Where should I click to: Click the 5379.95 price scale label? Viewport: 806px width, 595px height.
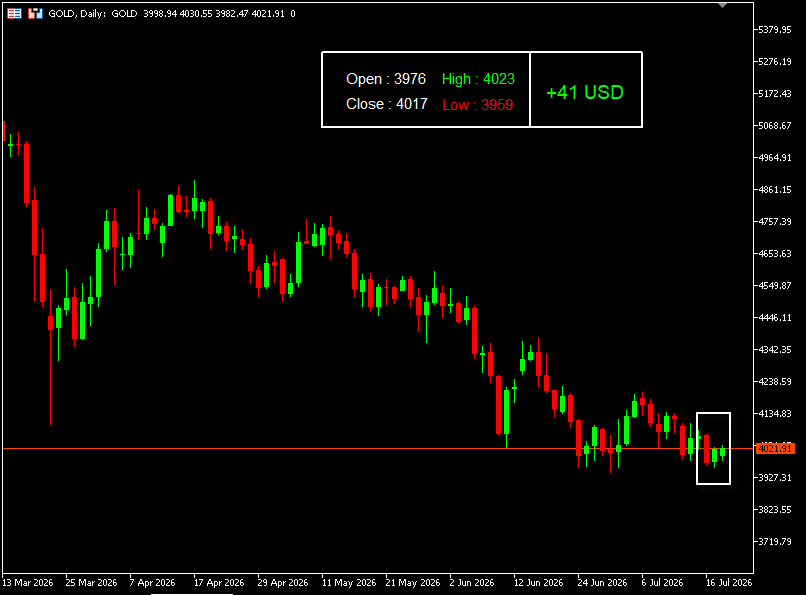(x=775, y=30)
